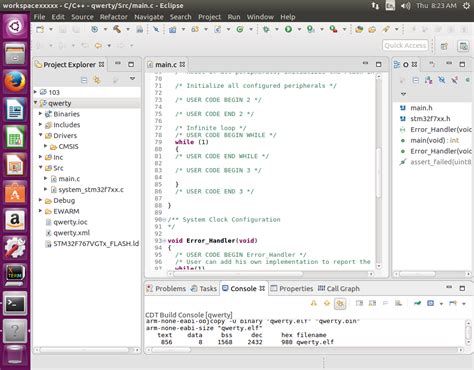This screenshot has width=474, height=370.
Task: Open Display Selected Console dropdown arrow
Action: tap(441, 304)
